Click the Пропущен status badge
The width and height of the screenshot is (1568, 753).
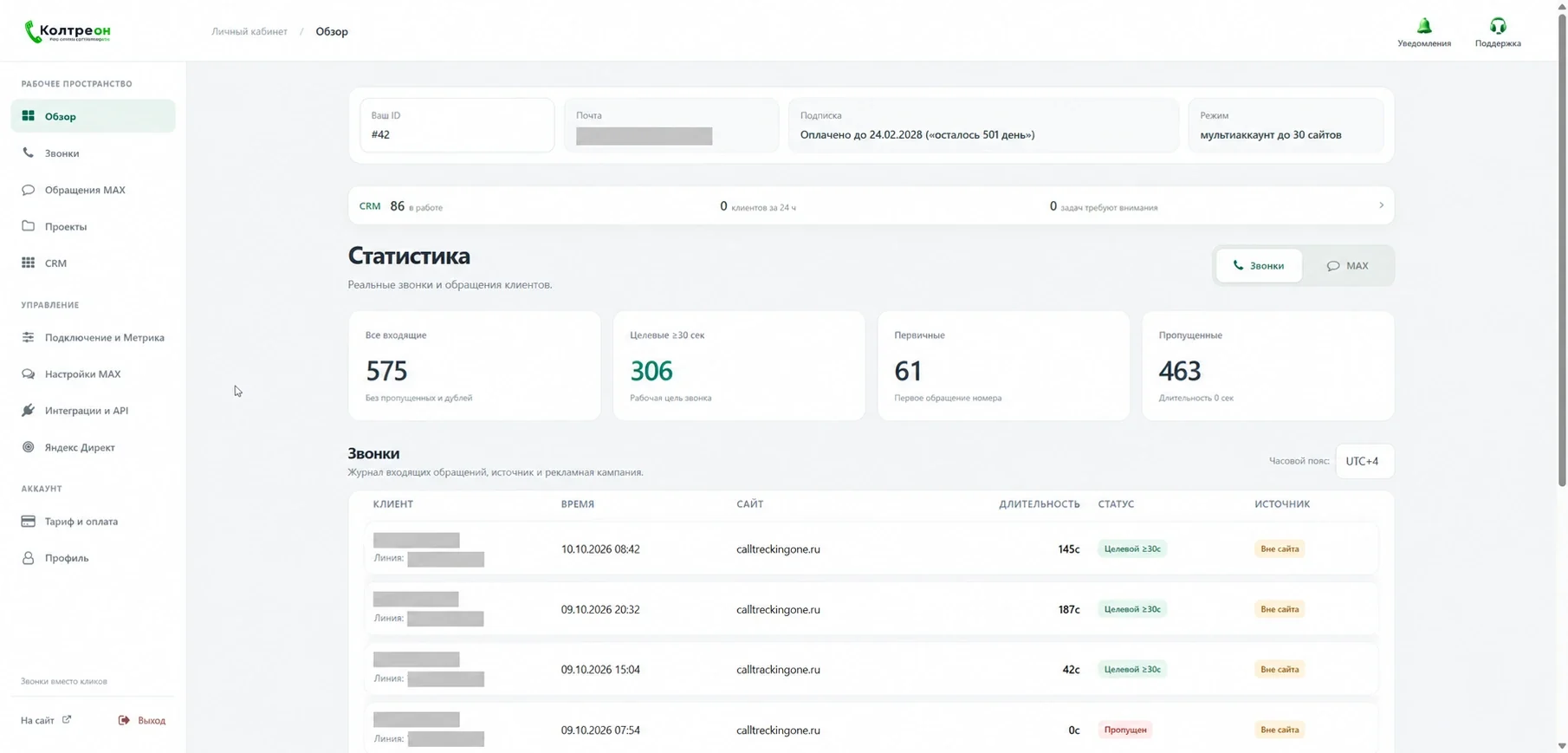[x=1125, y=730]
